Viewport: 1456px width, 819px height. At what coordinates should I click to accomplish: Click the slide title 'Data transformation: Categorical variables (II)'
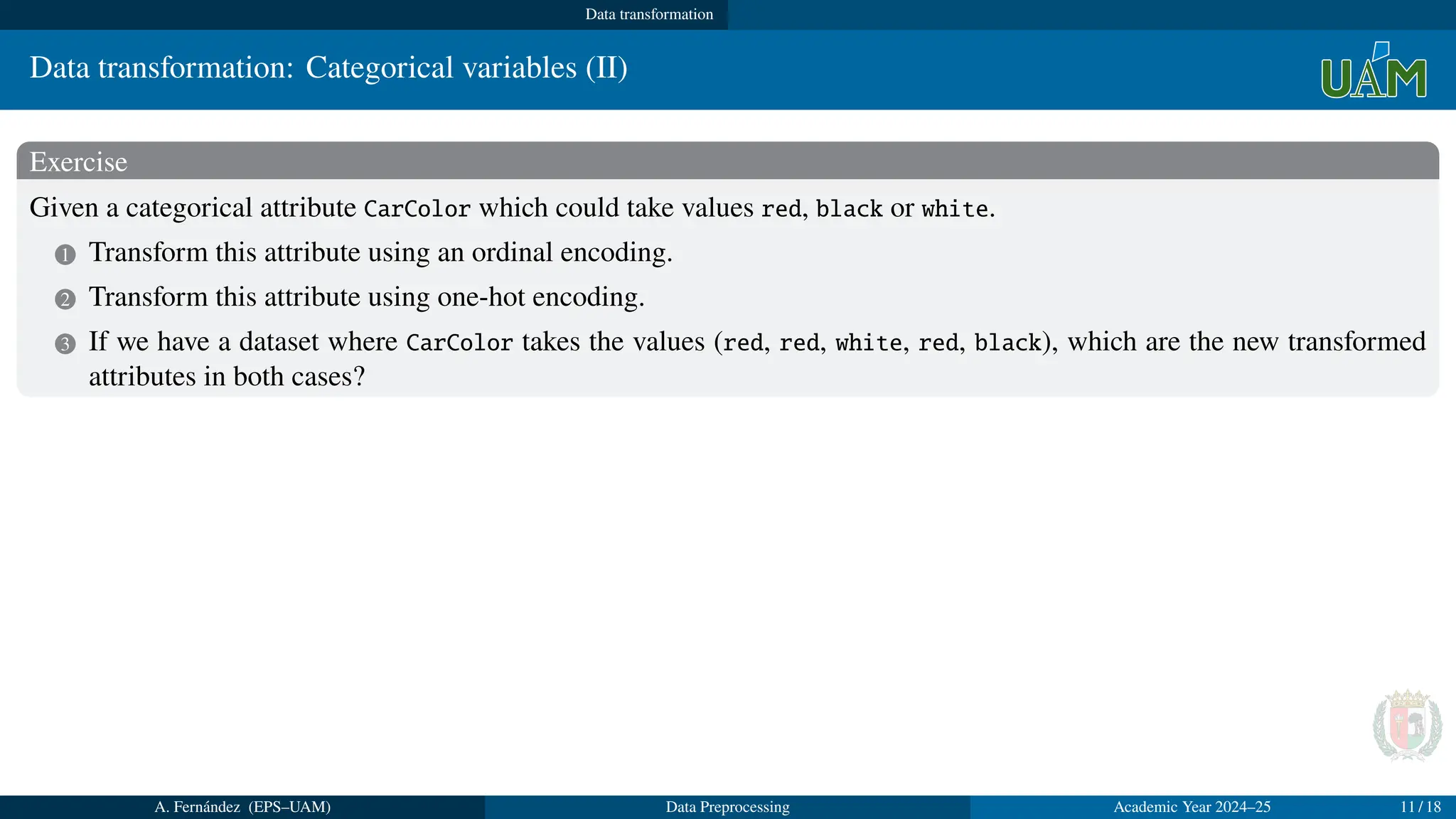(328, 68)
